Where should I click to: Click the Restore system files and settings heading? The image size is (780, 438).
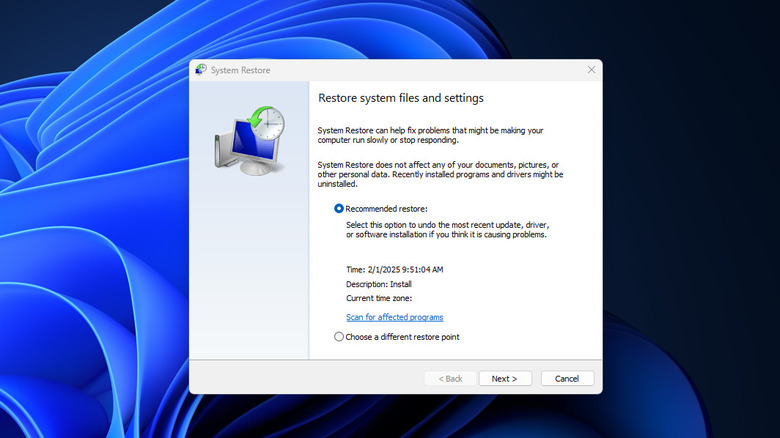[x=400, y=98]
